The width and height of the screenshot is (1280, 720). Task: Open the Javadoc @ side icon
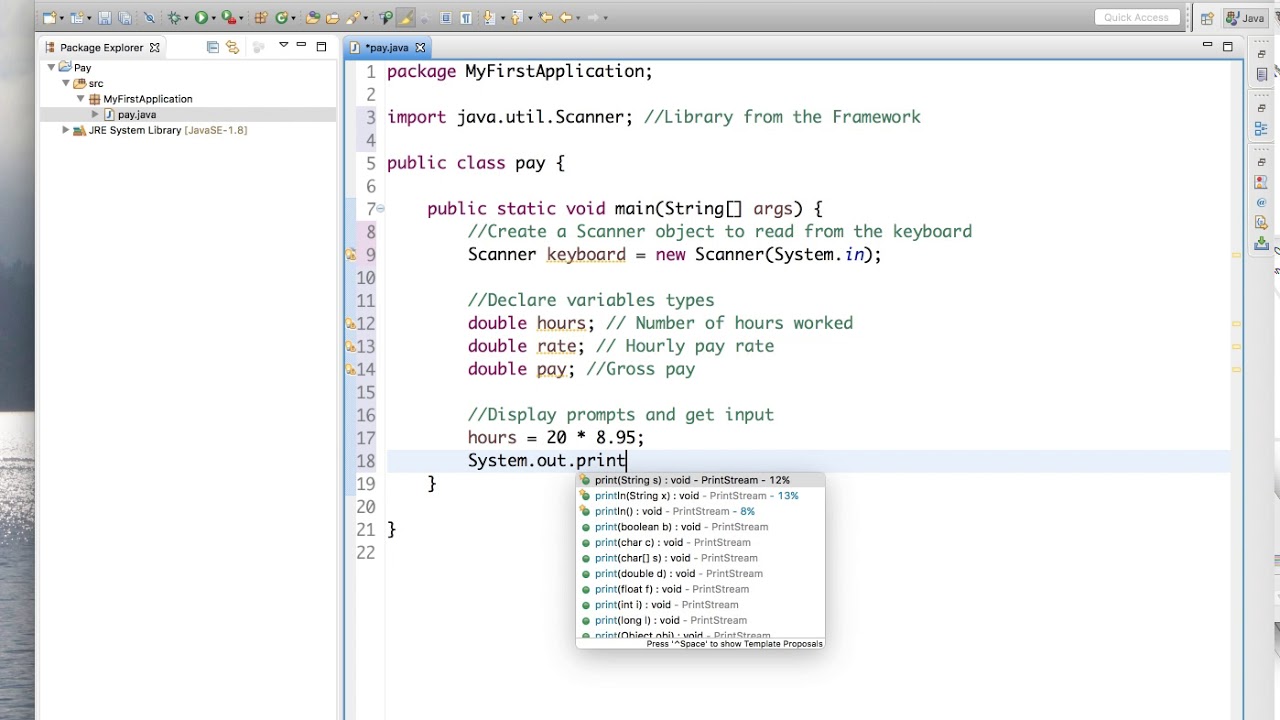(x=1261, y=202)
